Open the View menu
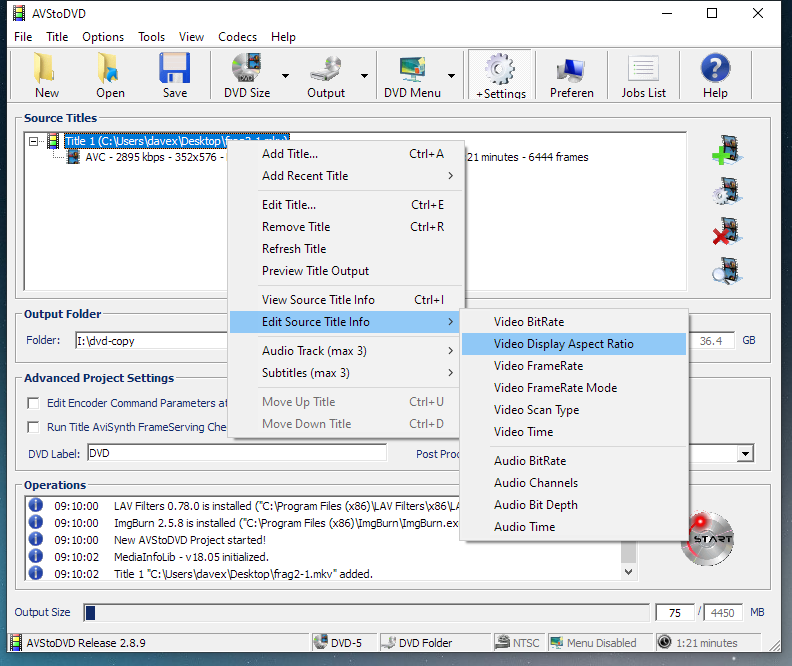792x666 pixels. coord(191,37)
